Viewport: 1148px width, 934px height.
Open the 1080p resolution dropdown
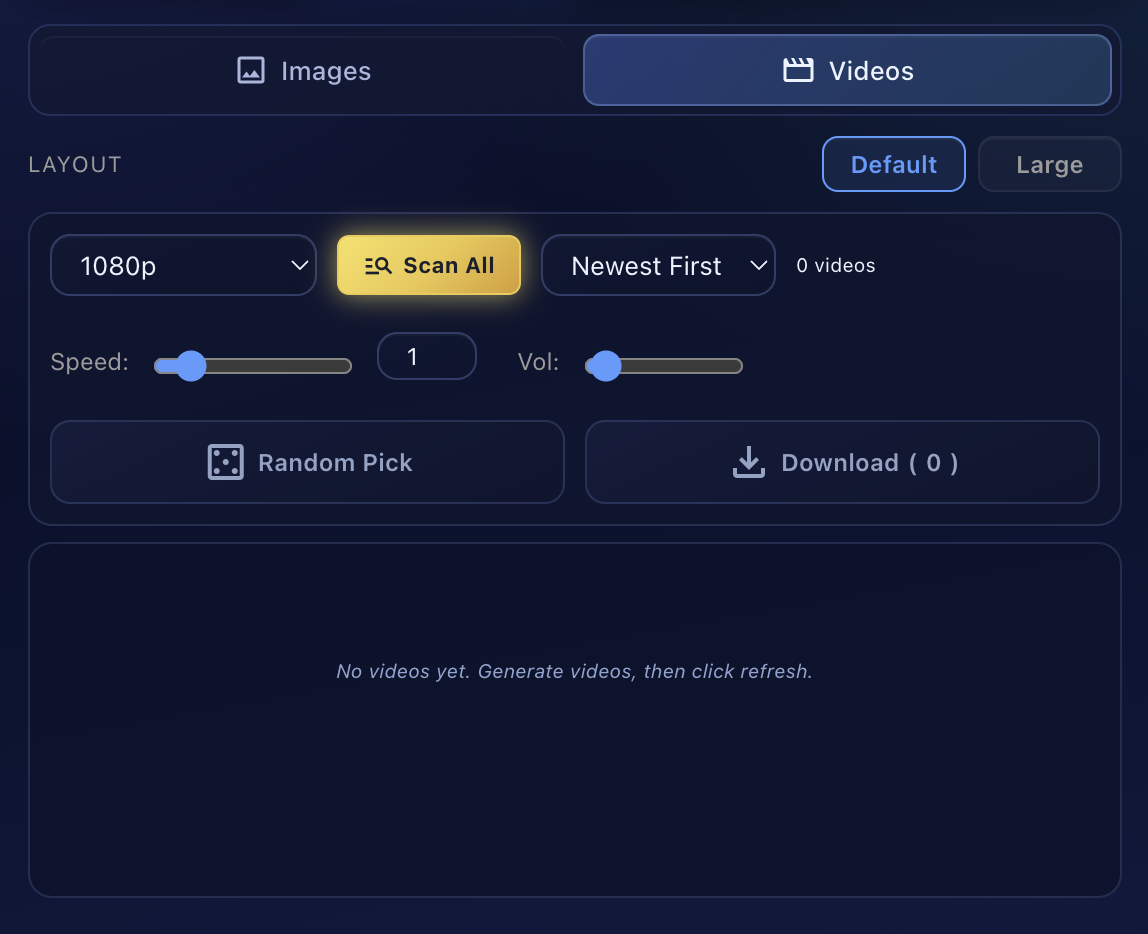click(183, 265)
